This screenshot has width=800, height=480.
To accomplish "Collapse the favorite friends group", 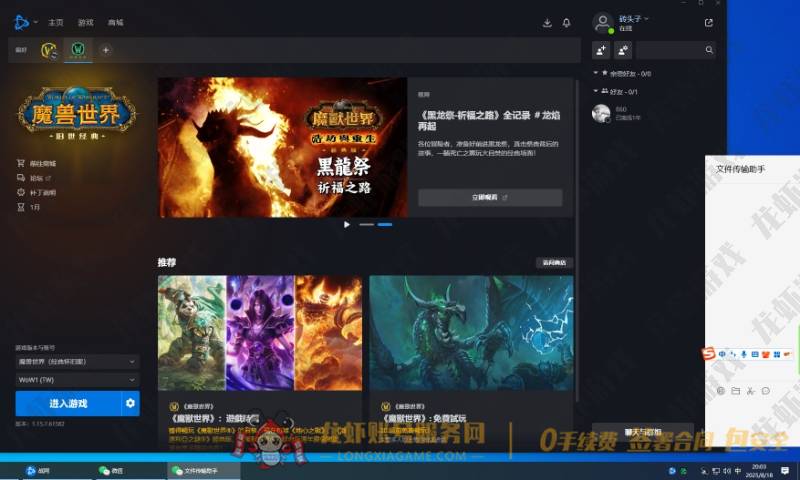I will 596,73.
